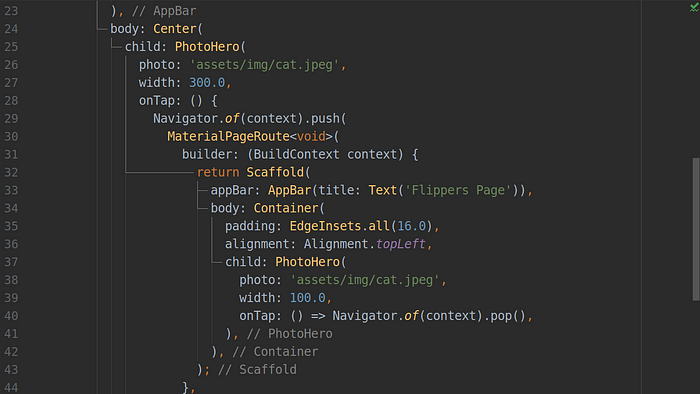Click 'PhotoHero' on line 25

pos(207,47)
